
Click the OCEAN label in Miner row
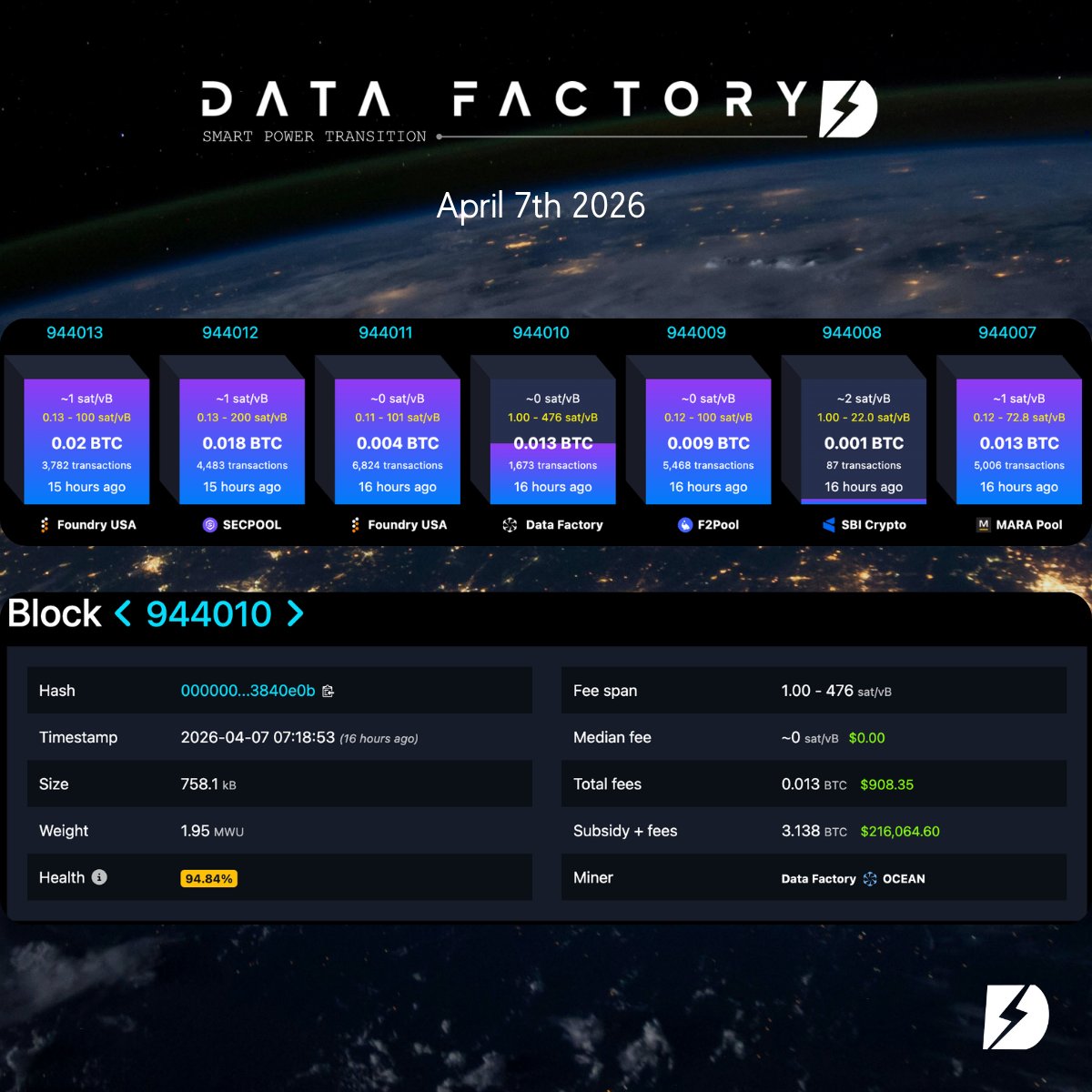click(904, 879)
